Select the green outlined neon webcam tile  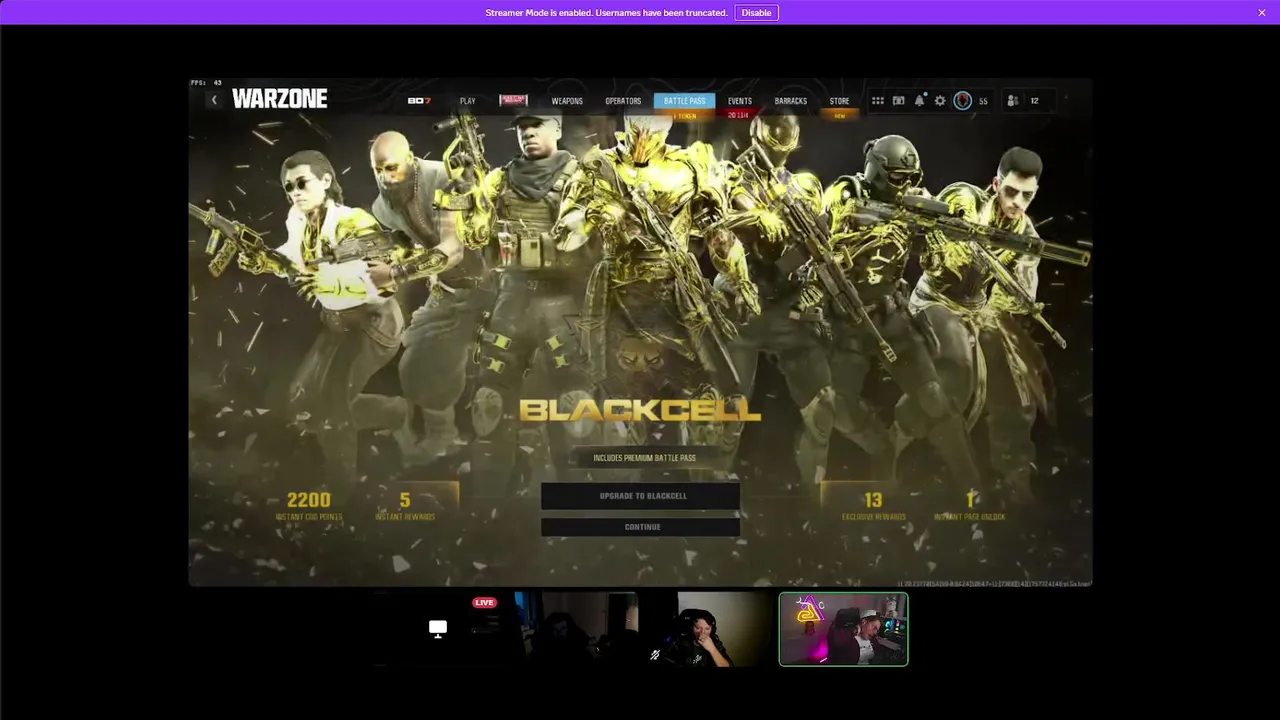(x=843, y=629)
